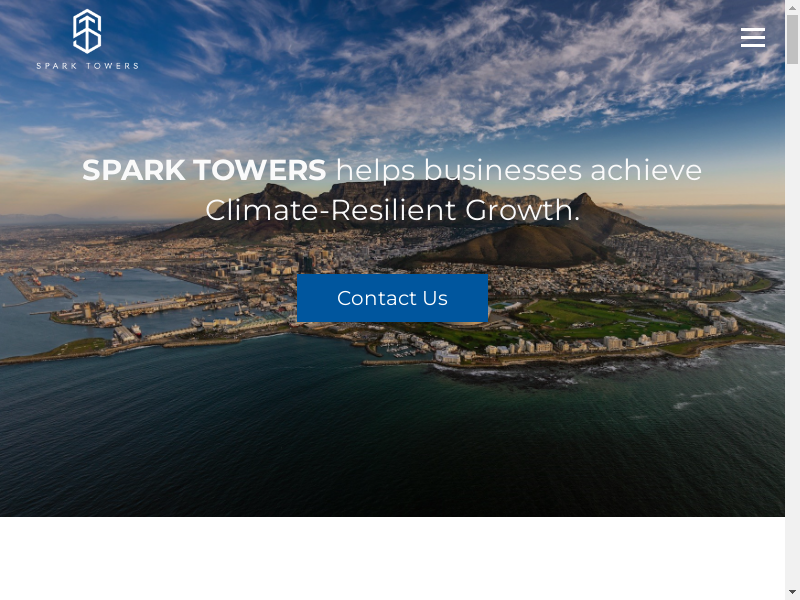The image size is (800, 600).
Task: Click the green park area in the photo
Action: (x=600, y=318)
